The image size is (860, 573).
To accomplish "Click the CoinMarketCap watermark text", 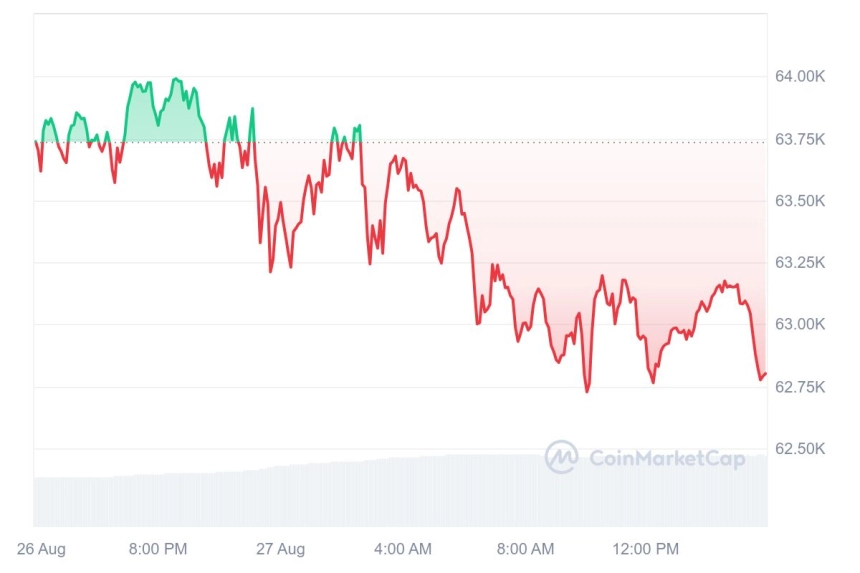I will [667, 458].
